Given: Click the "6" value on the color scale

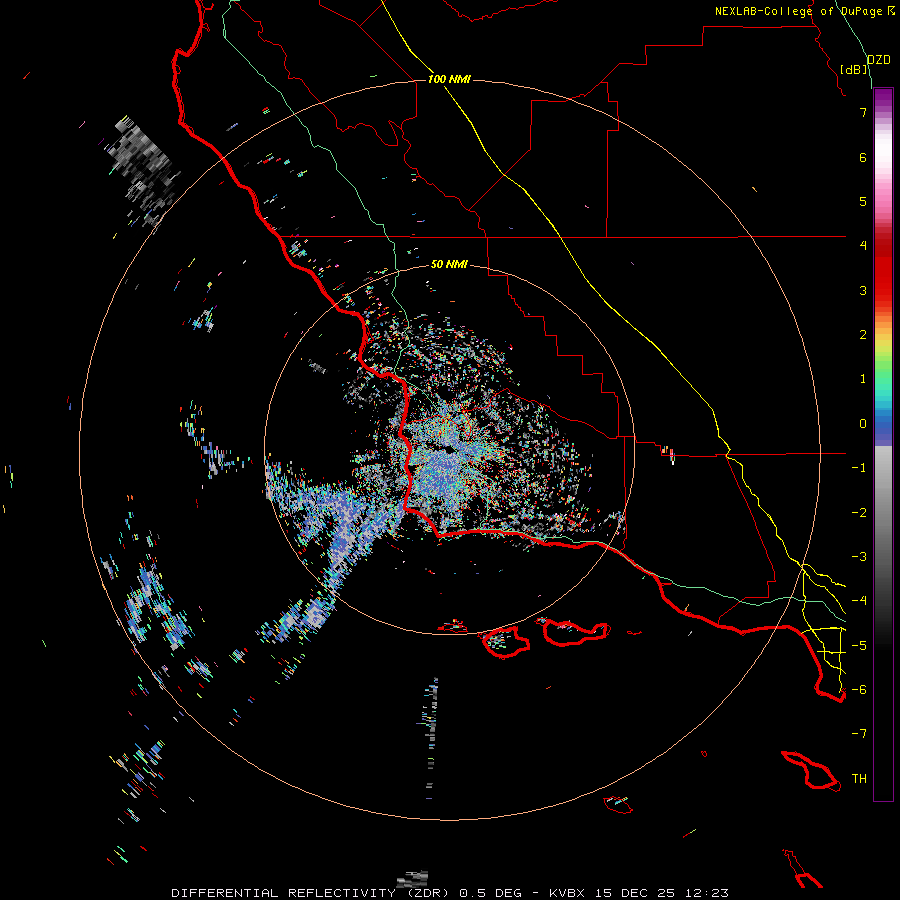Looking at the screenshot, I should [x=863, y=157].
